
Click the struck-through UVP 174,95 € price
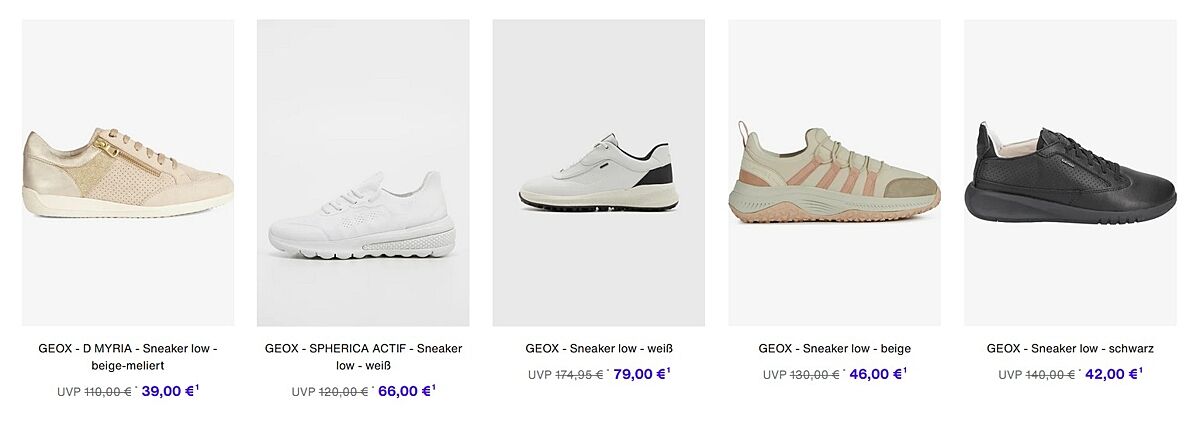[567, 375]
